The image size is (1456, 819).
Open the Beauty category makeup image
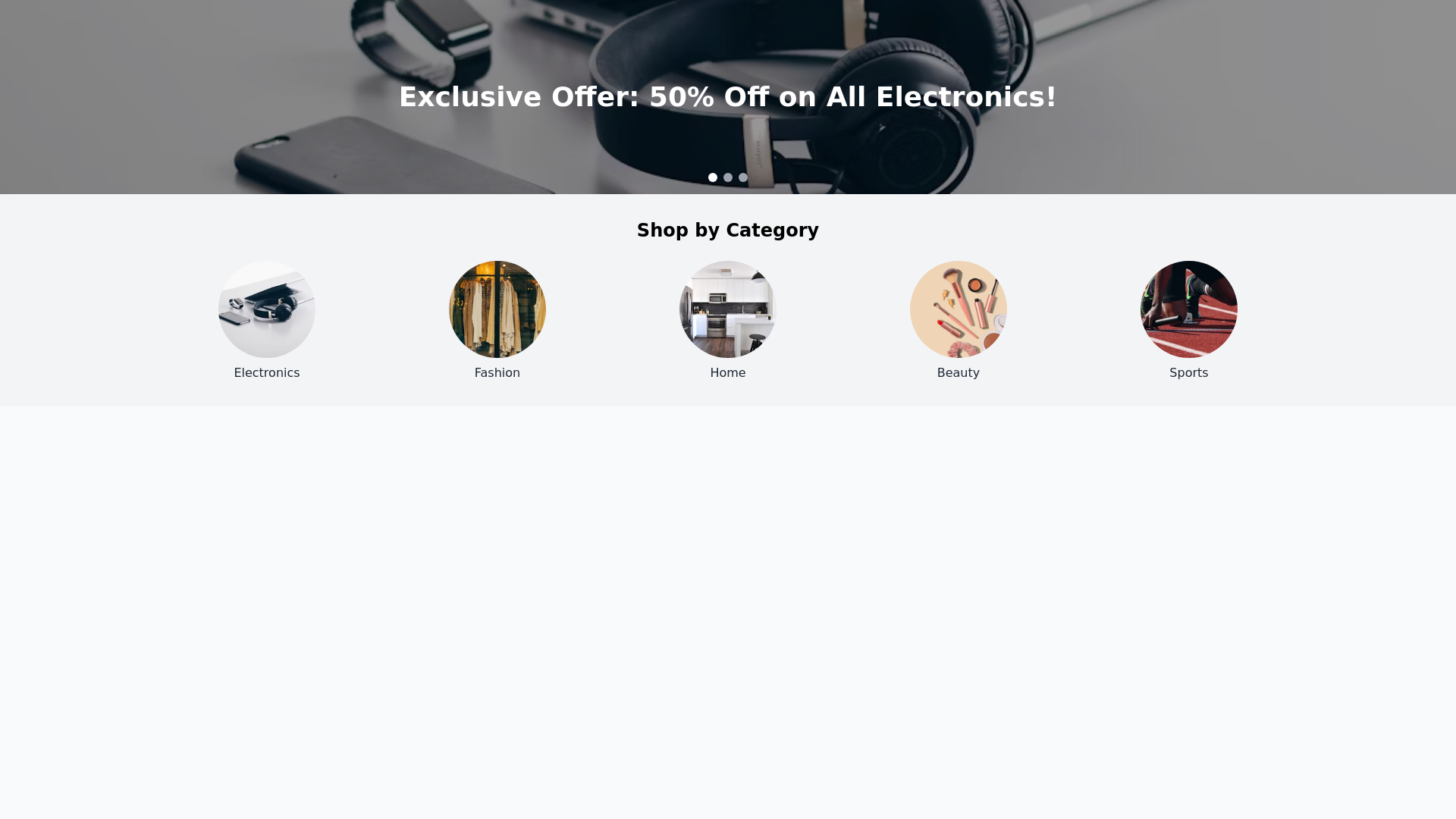pyautogui.click(x=959, y=309)
